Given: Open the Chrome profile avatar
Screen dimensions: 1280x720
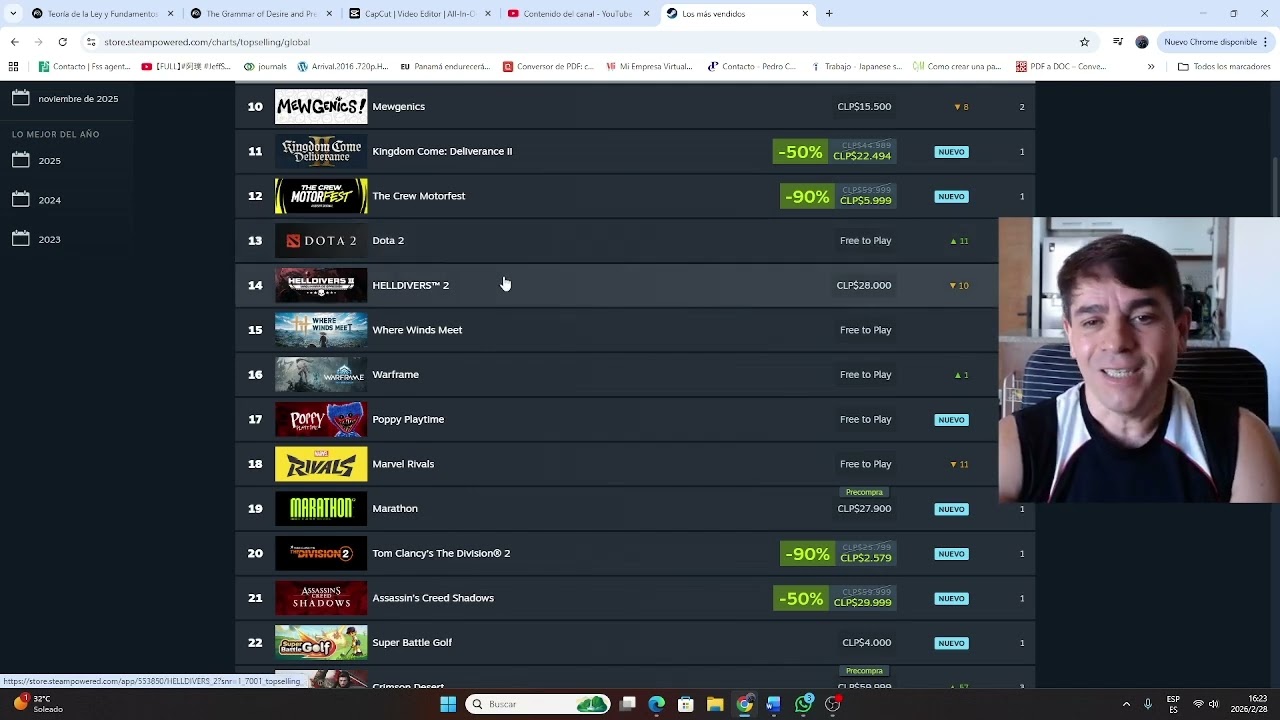Looking at the screenshot, I should [x=1142, y=42].
